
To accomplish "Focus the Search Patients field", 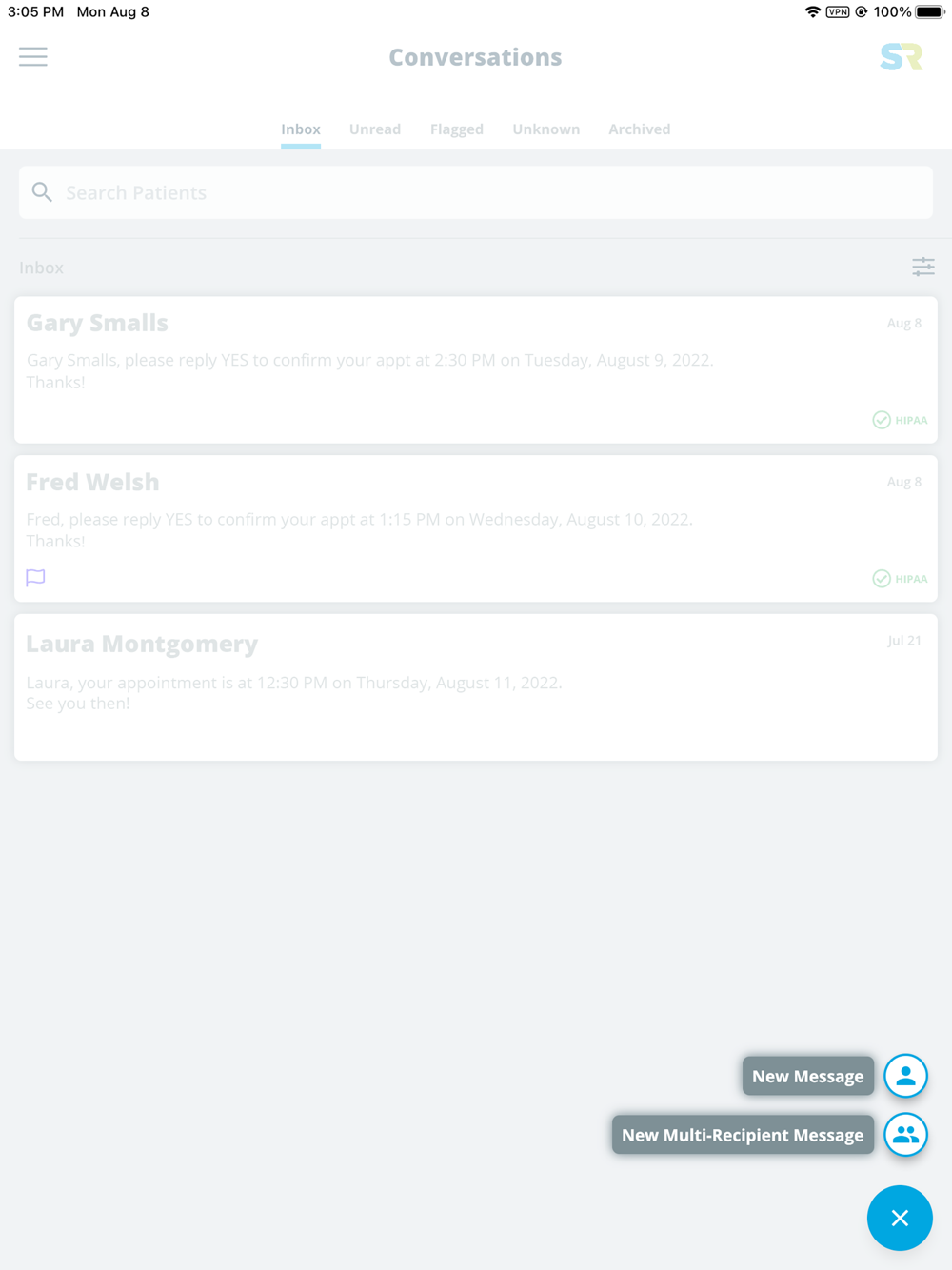I will (x=476, y=192).
